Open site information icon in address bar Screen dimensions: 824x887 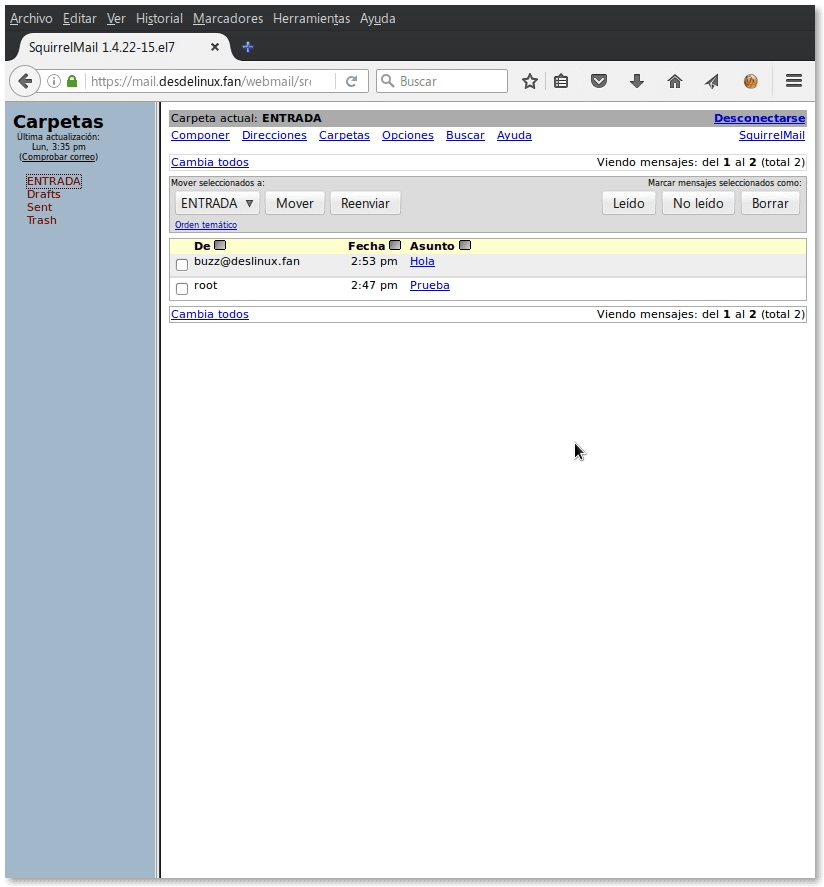54,81
